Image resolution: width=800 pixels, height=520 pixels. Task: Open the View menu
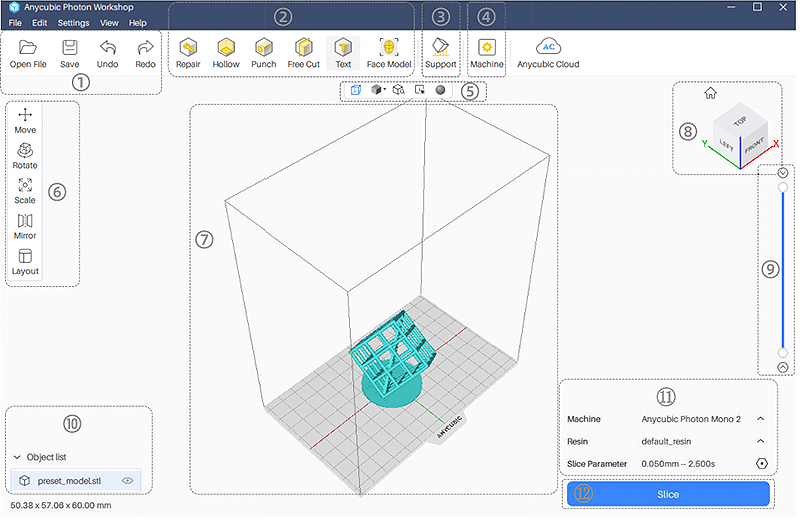point(109,23)
